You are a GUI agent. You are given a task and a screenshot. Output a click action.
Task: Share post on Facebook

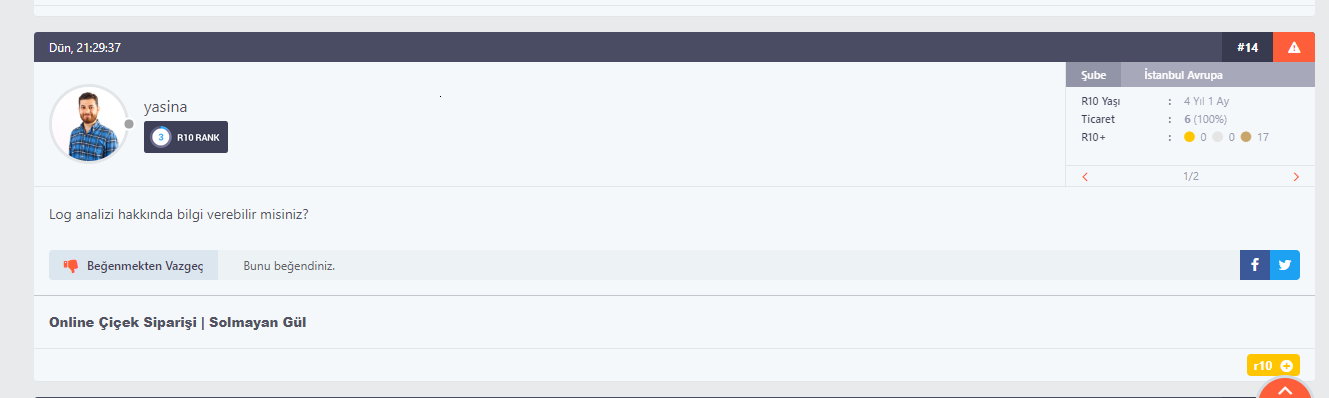(1255, 265)
